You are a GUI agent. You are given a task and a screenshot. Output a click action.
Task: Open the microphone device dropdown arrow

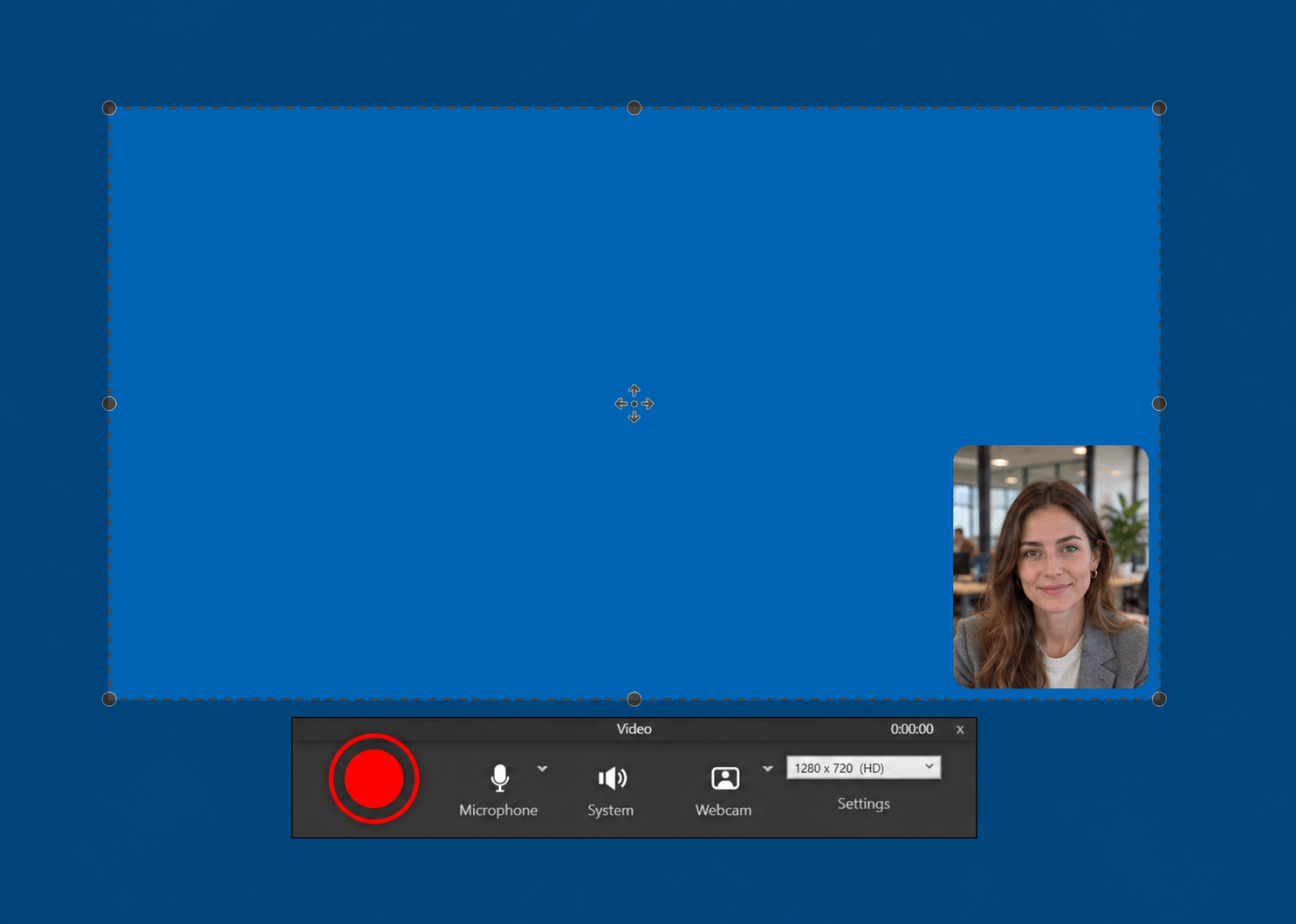pyautogui.click(x=542, y=769)
